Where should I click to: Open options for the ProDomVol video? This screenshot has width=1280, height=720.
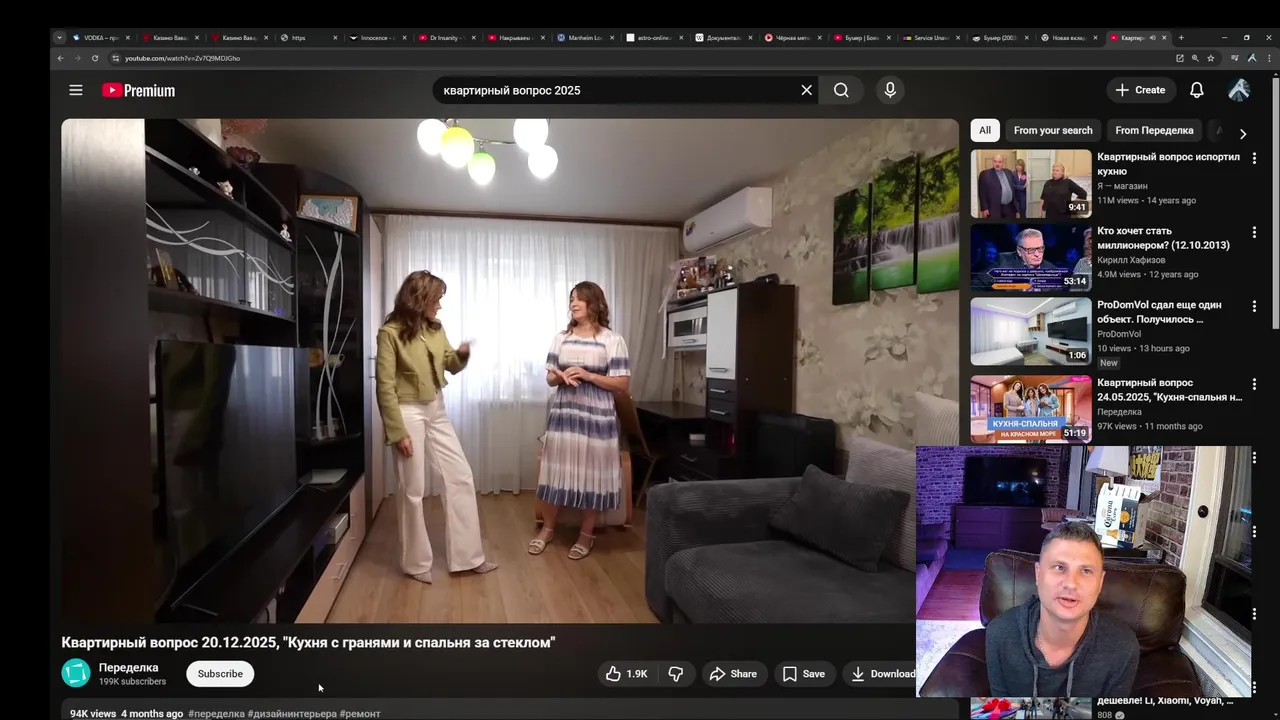1254,306
